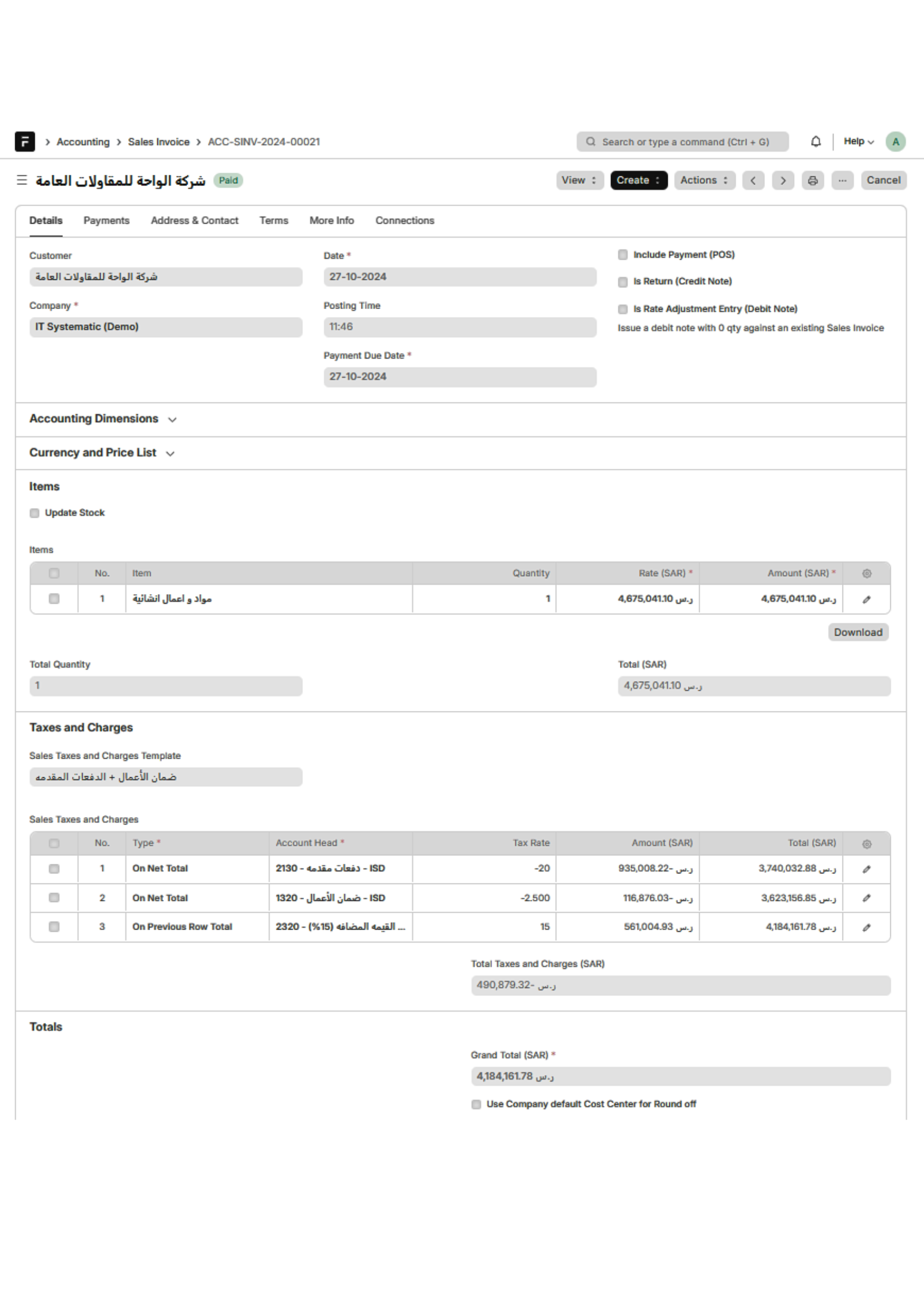The height and width of the screenshot is (1296, 924).
Task: Open the Terms tab
Action: pyautogui.click(x=274, y=220)
